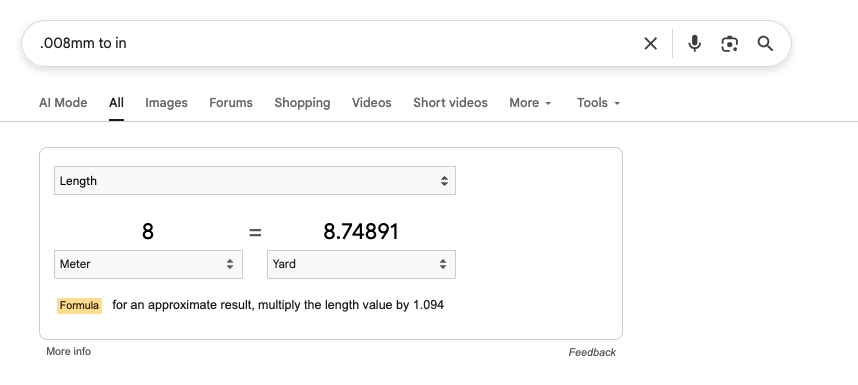Edit the result value 8.74891
The width and height of the screenshot is (858, 385).
[x=361, y=232]
